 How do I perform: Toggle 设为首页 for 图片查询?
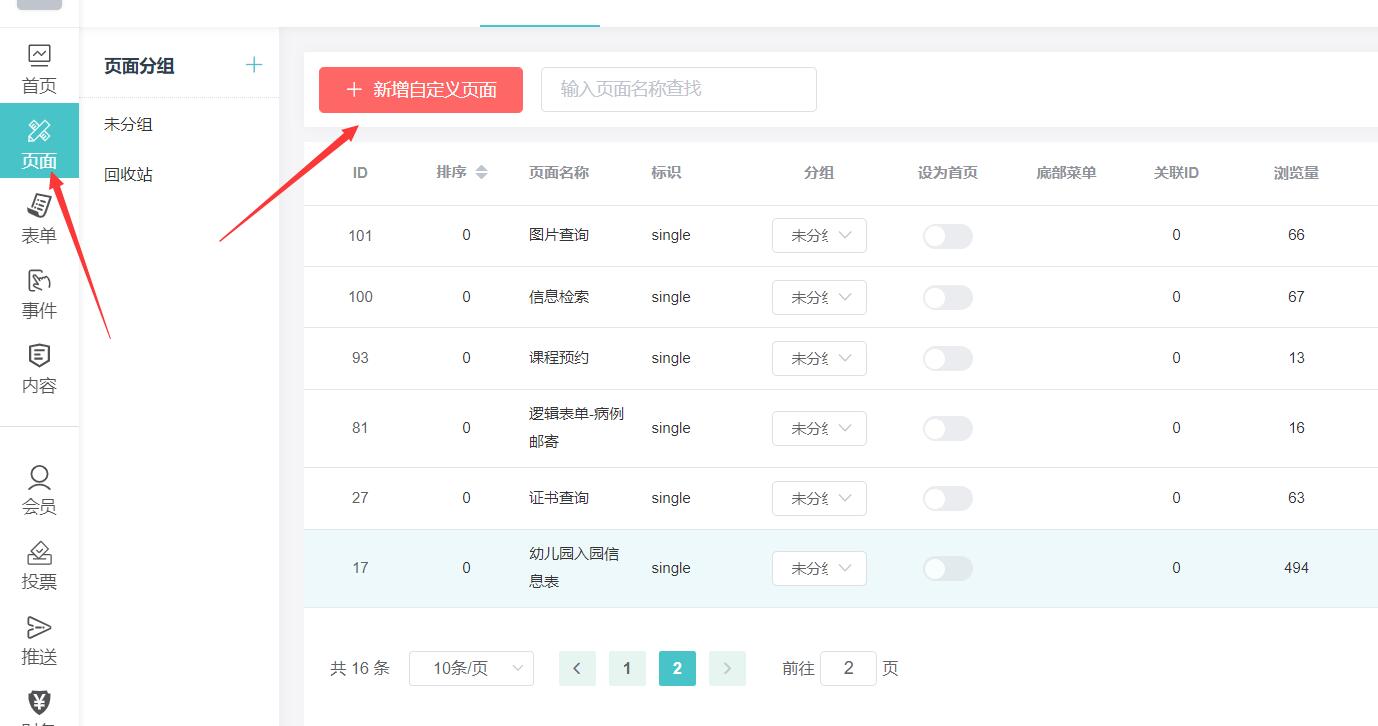pos(947,236)
